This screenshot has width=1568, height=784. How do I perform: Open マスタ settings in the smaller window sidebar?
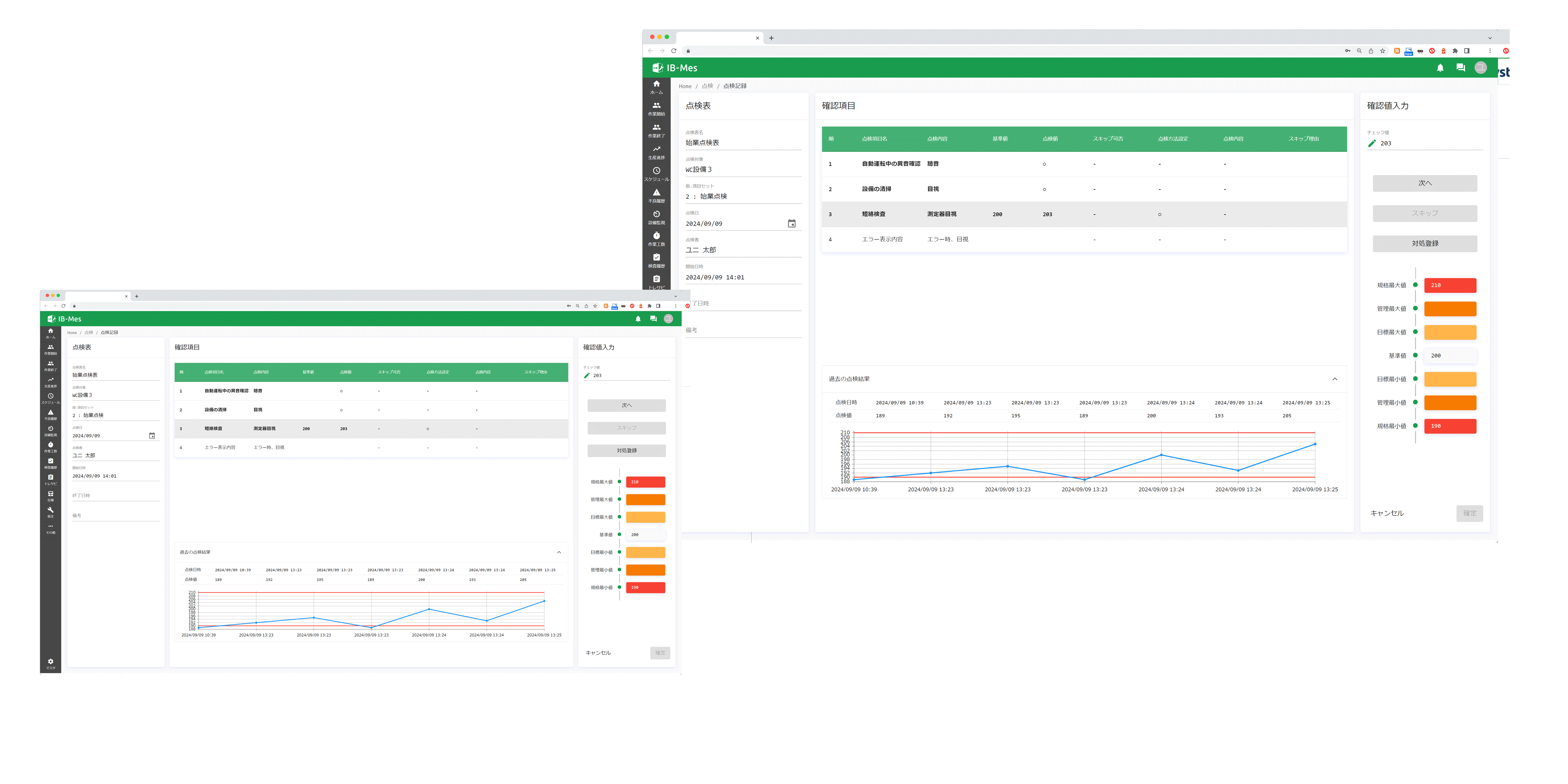click(51, 664)
